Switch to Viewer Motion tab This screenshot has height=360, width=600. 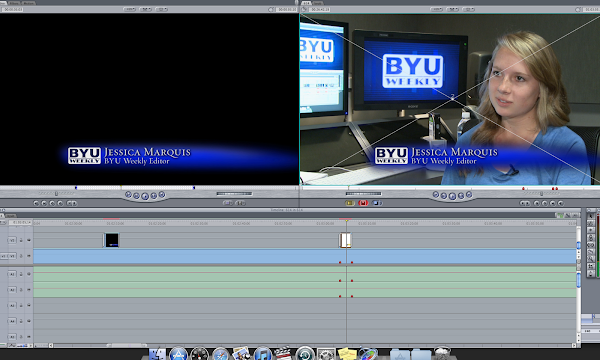tap(29, 3)
